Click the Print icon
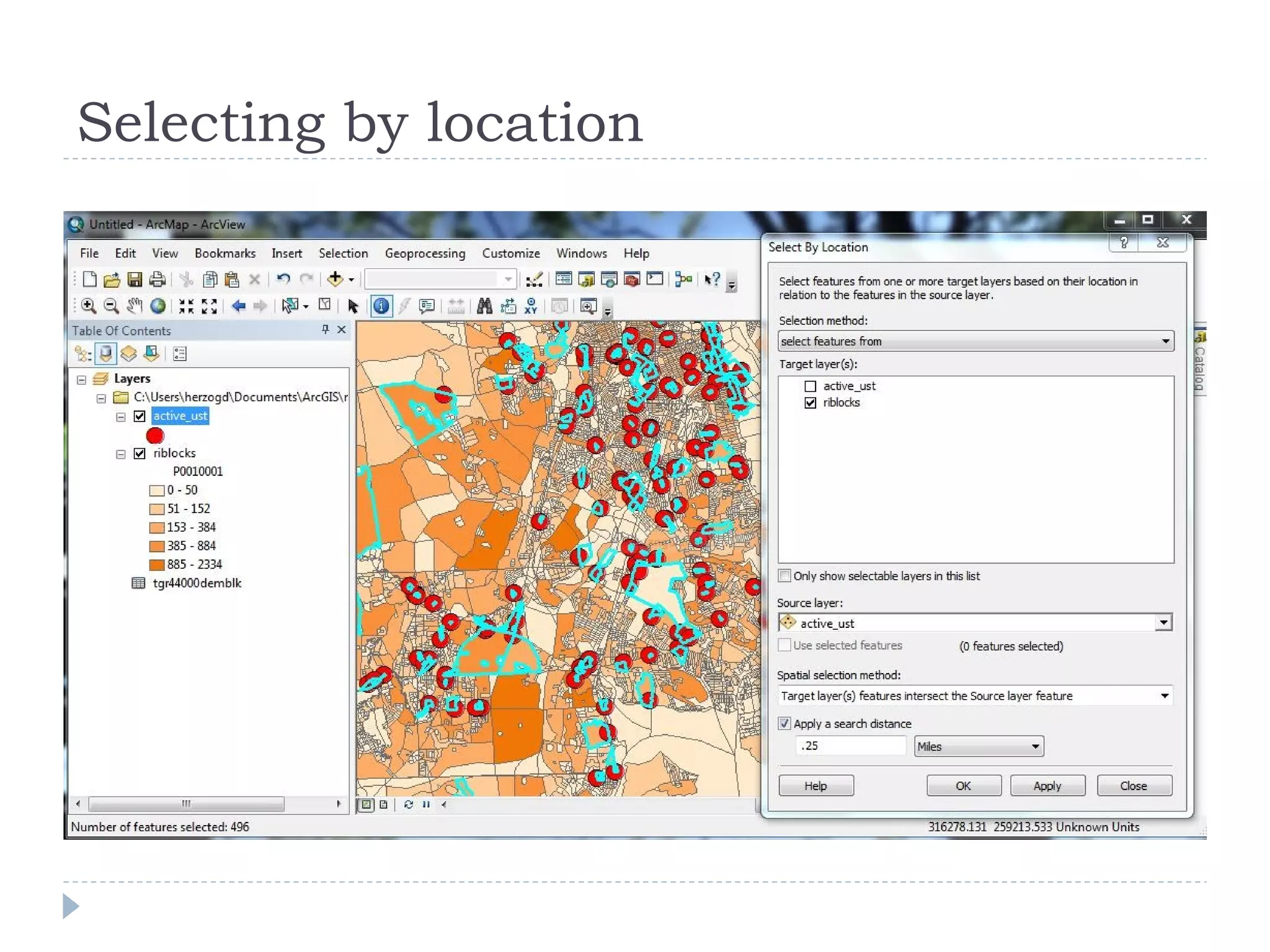This screenshot has height=952, width=1270. point(158,280)
